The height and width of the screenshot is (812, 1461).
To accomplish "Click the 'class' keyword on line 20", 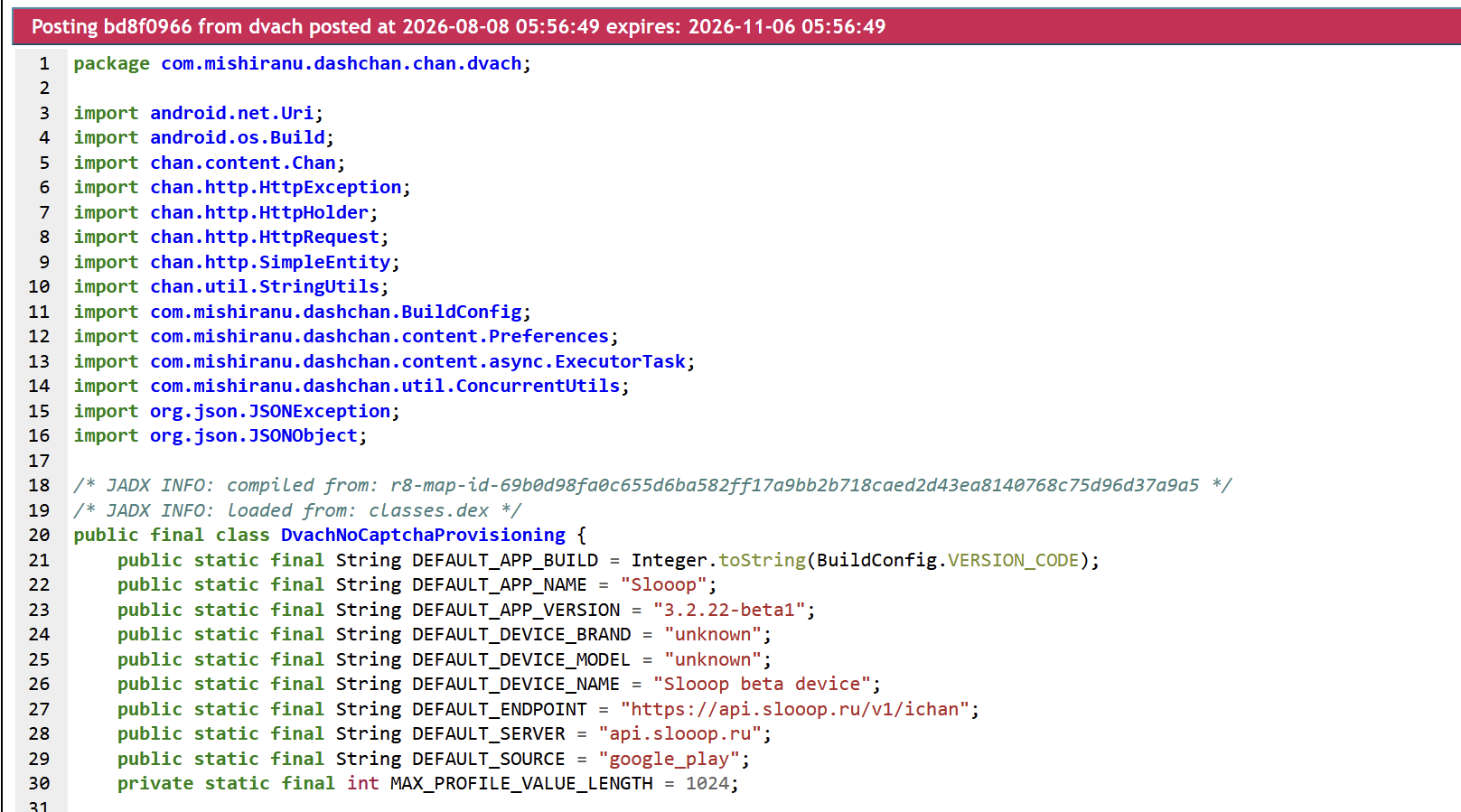I will (243, 535).
